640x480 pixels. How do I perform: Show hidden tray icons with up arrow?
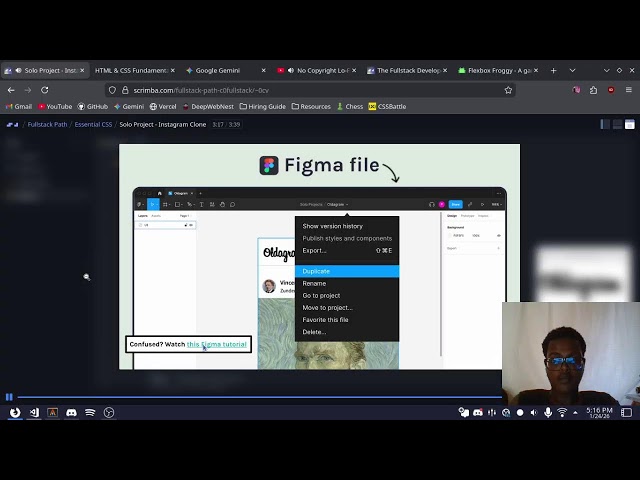pos(576,413)
